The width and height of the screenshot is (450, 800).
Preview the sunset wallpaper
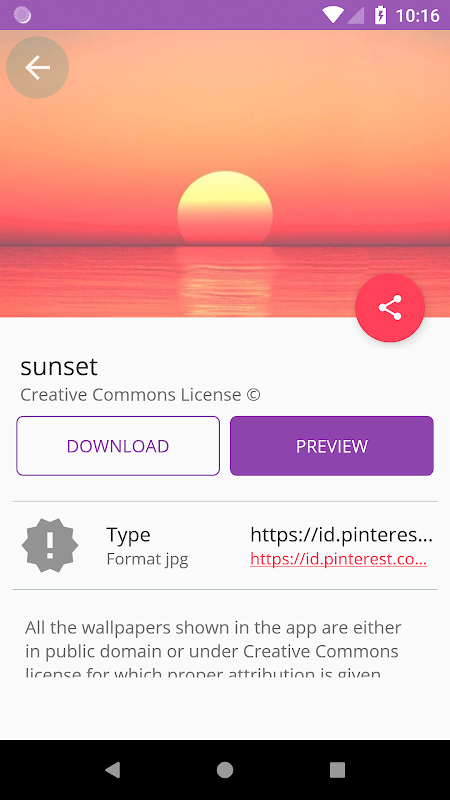[x=332, y=446]
